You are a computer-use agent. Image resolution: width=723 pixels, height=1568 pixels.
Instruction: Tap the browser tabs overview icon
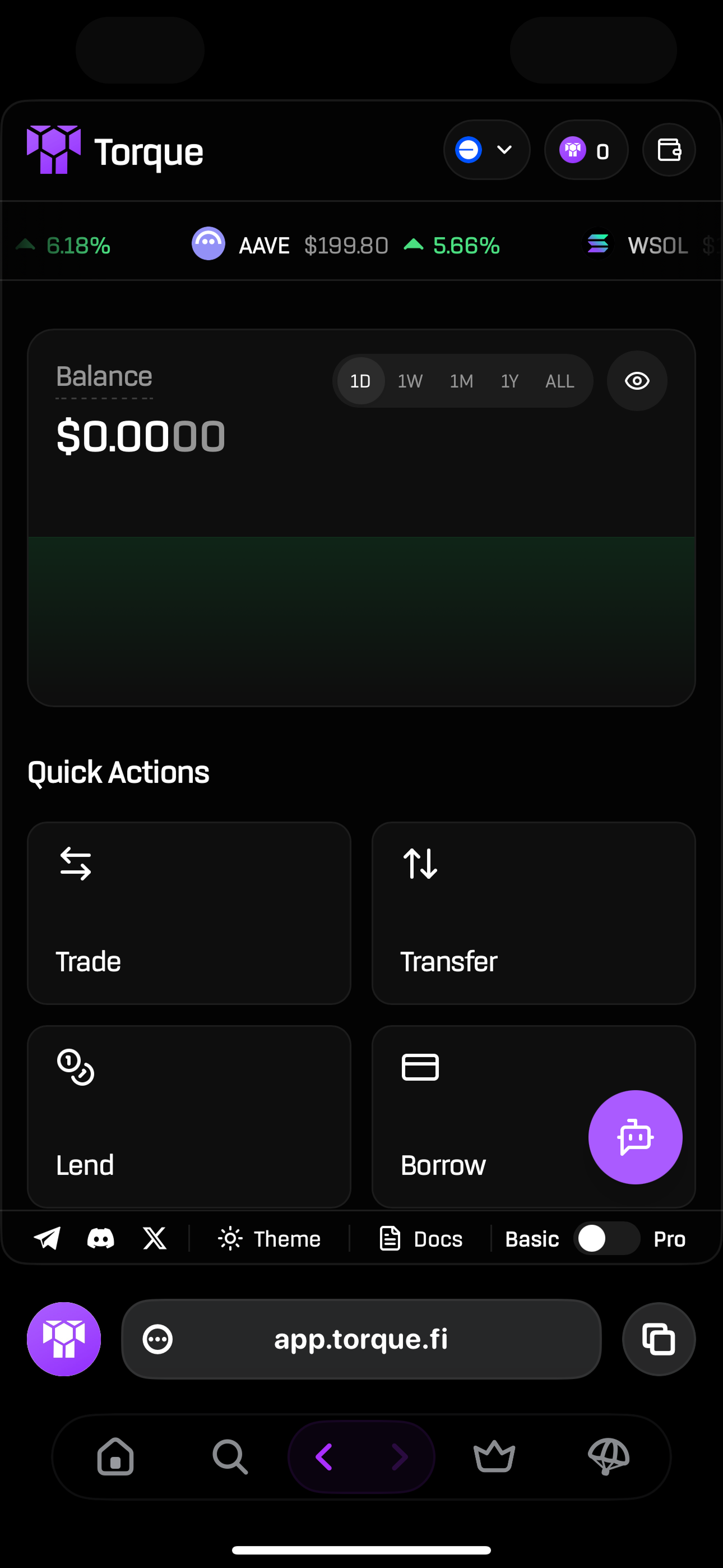coord(659,1339)
